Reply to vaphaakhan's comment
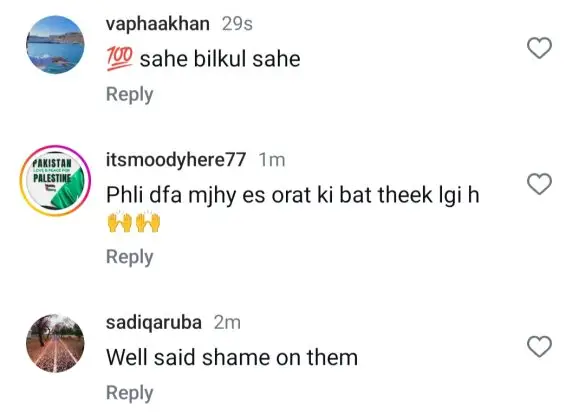The height and width of the screenshot is (420, 585). click(x=129, y=94)
